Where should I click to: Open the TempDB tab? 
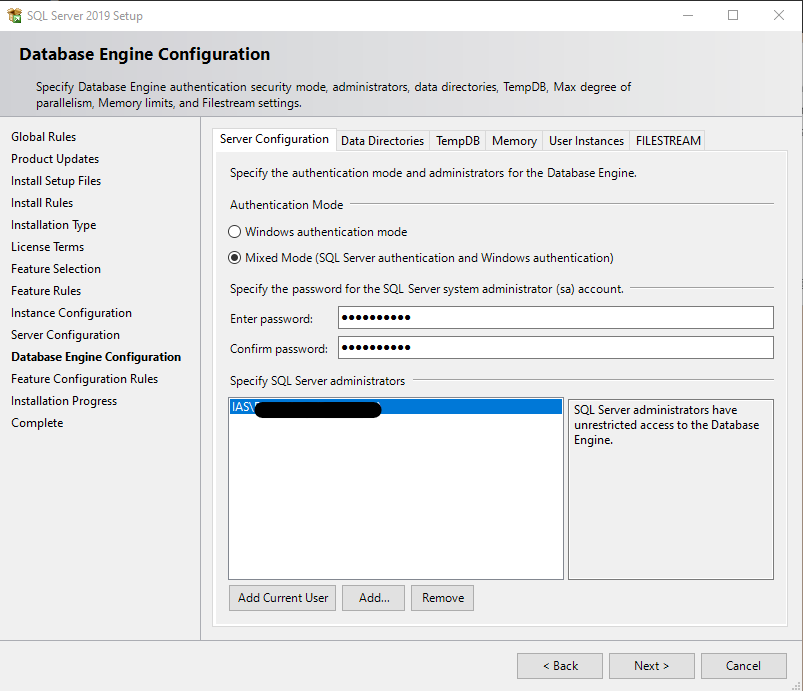click(458, 141)
